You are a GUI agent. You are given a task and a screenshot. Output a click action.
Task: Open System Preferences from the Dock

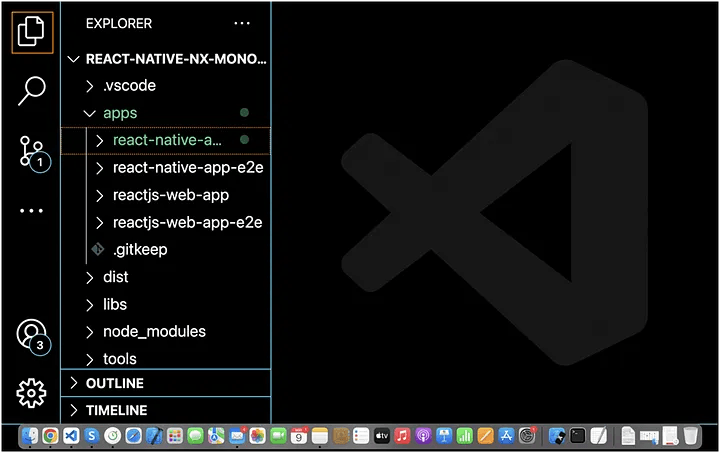coord(527,436)
